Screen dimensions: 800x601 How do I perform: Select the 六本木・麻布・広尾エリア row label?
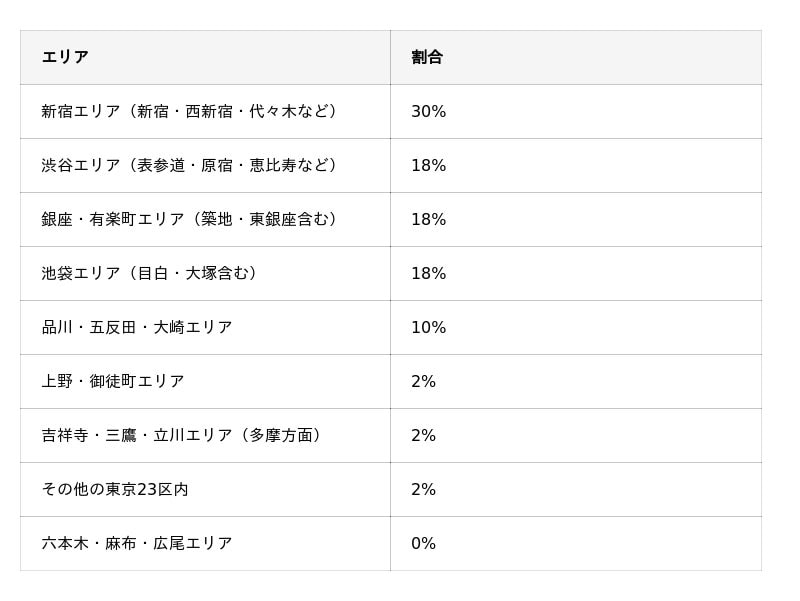click(x=137, y=544)
